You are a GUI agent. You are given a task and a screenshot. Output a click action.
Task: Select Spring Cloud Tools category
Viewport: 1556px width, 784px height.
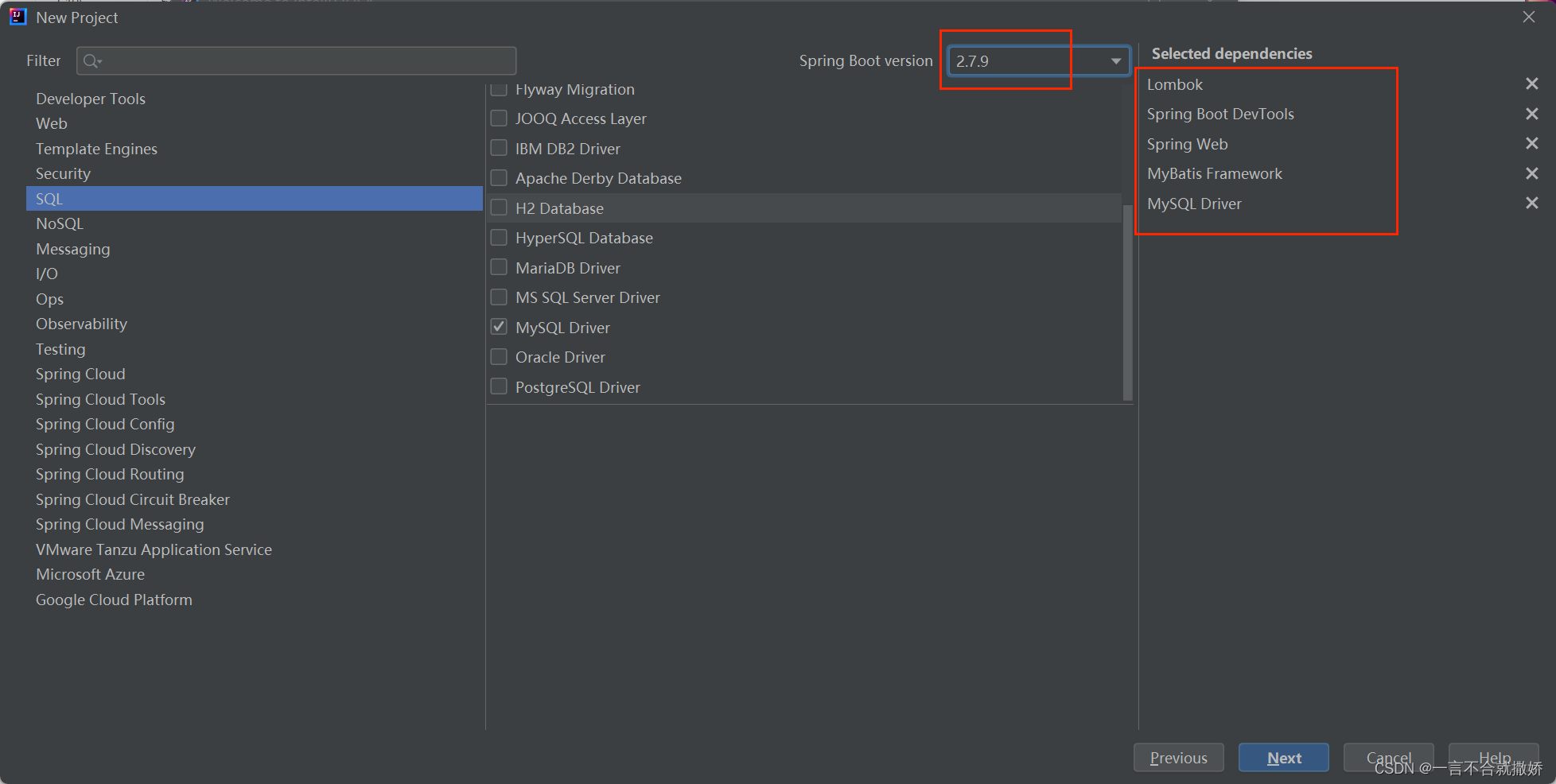click(x=255, y=399)
